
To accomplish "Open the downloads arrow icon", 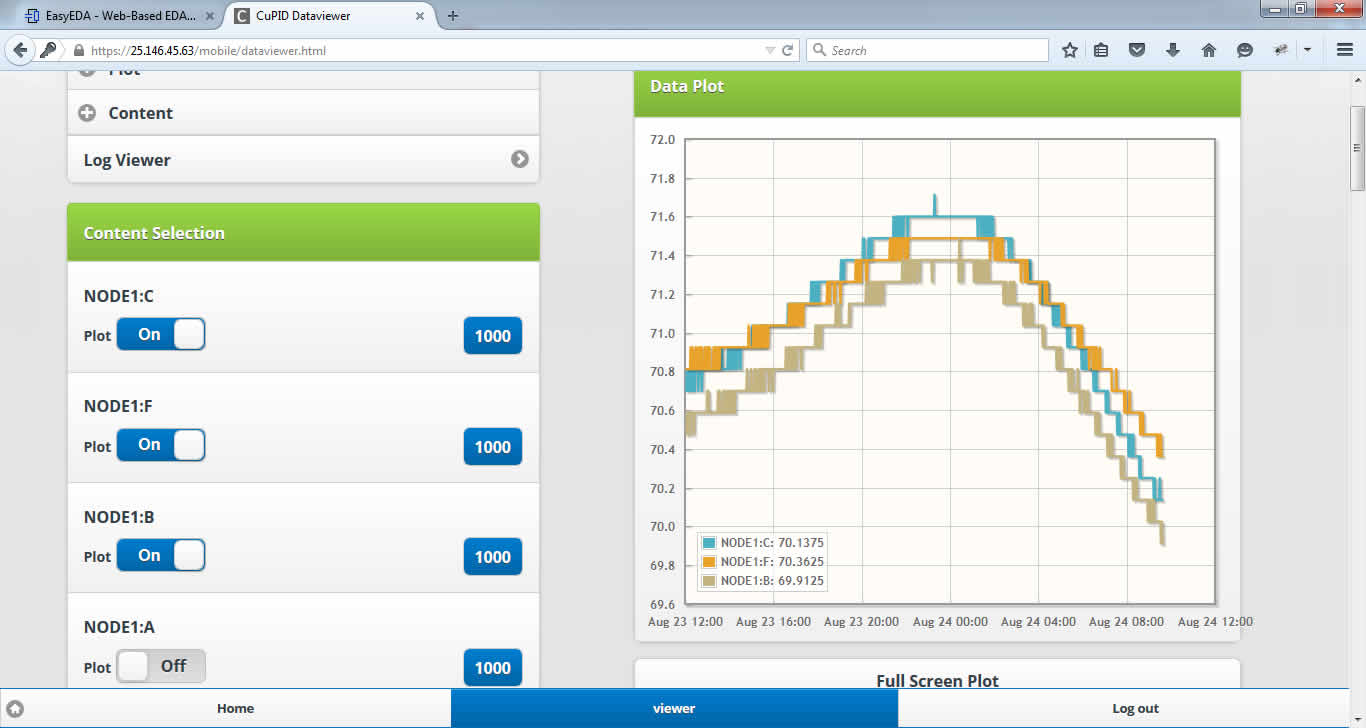I will [1173, 50].
